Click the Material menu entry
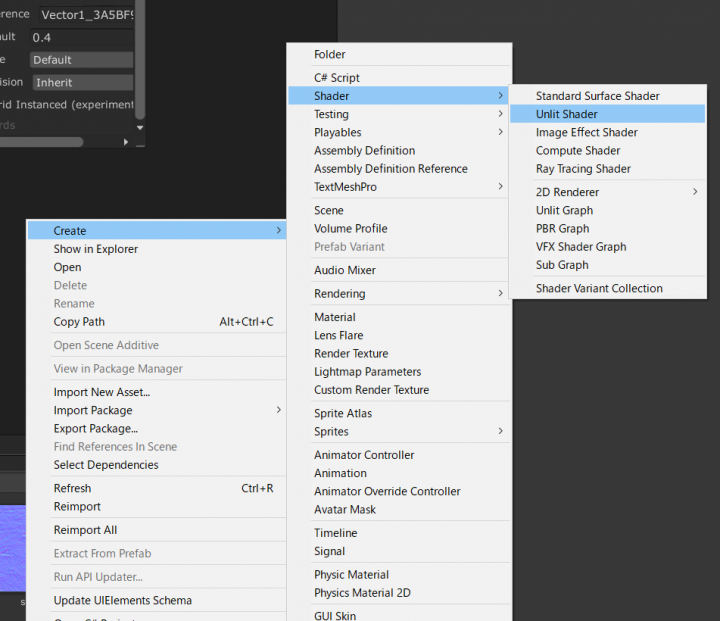This screenshot has width=720, height=621. click(x=335, y=317)
